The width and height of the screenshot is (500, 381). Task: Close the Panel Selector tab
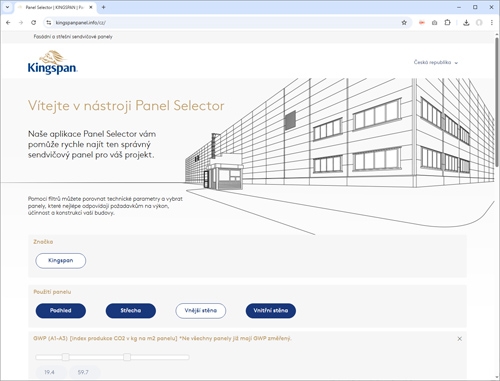91,7
